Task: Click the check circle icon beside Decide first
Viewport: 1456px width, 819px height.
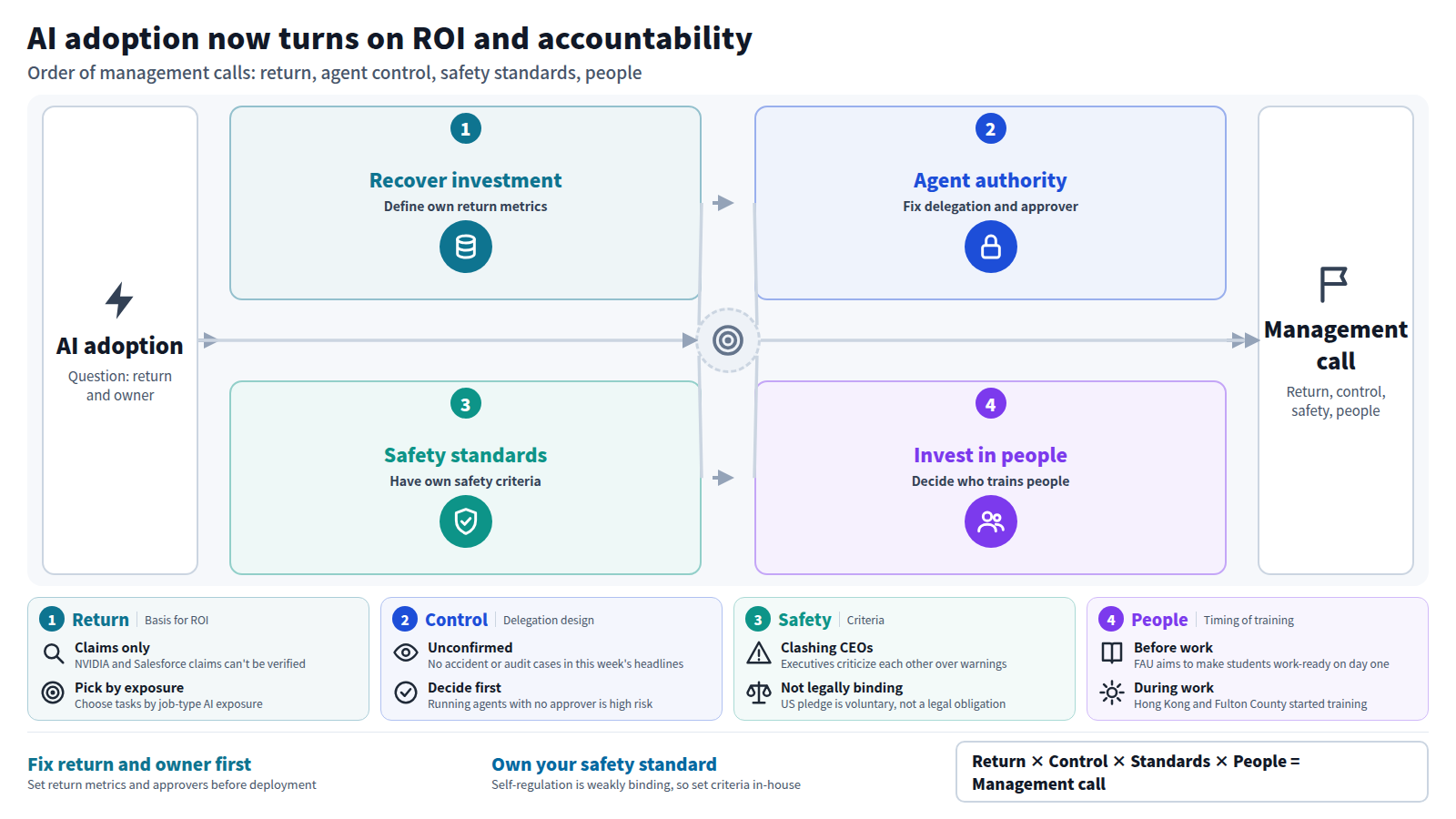Action: pos(406,693)
